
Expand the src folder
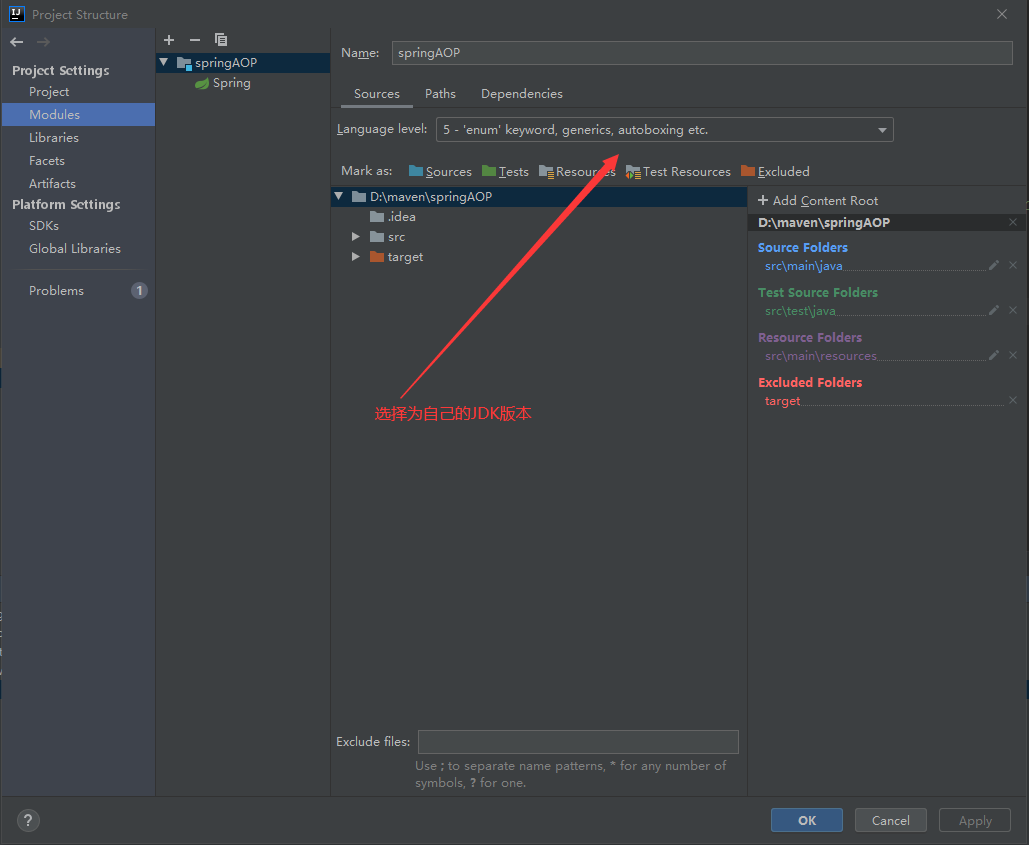(x=356, y=236)
